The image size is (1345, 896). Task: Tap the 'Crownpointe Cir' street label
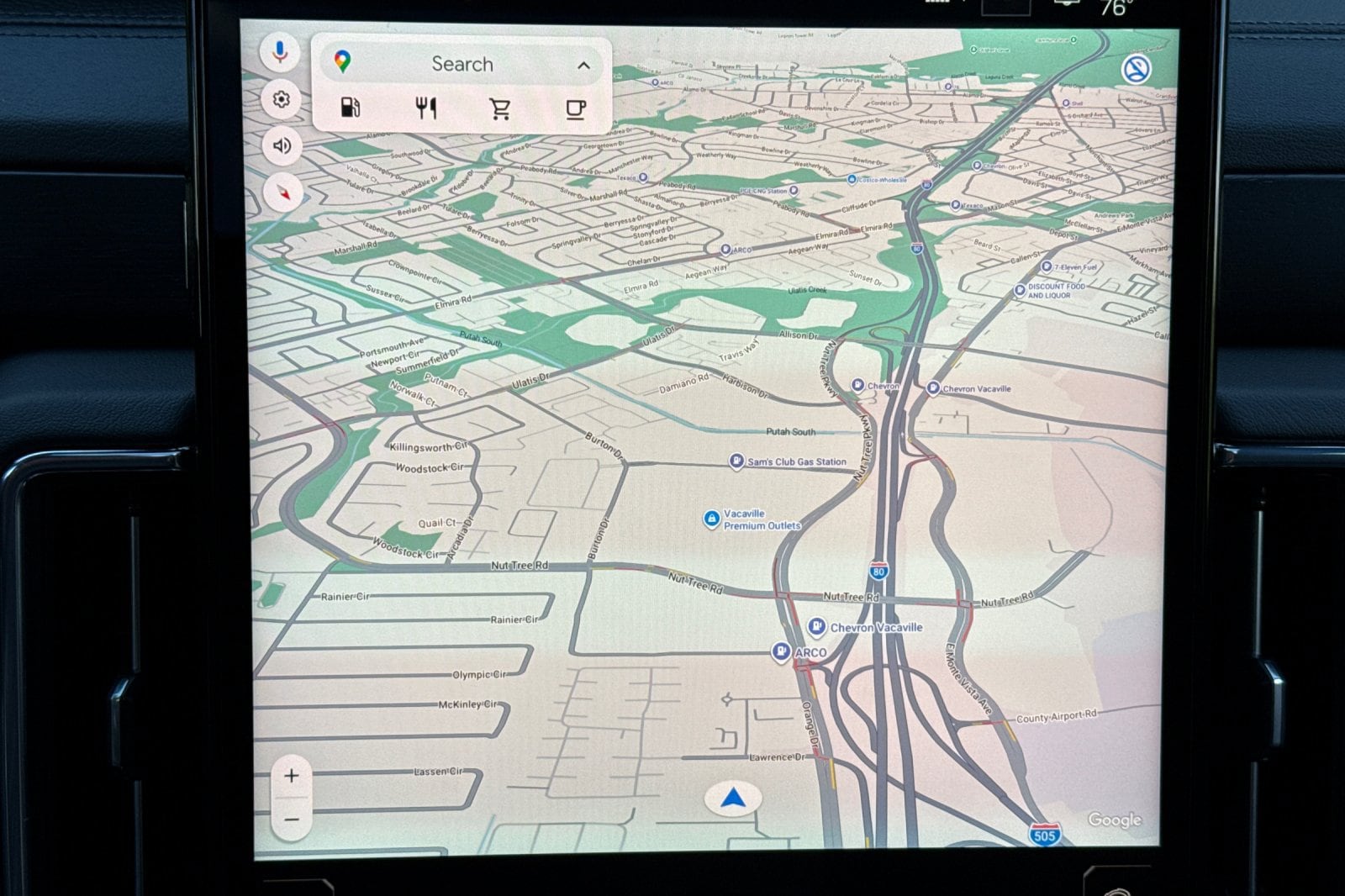[415, 273]
